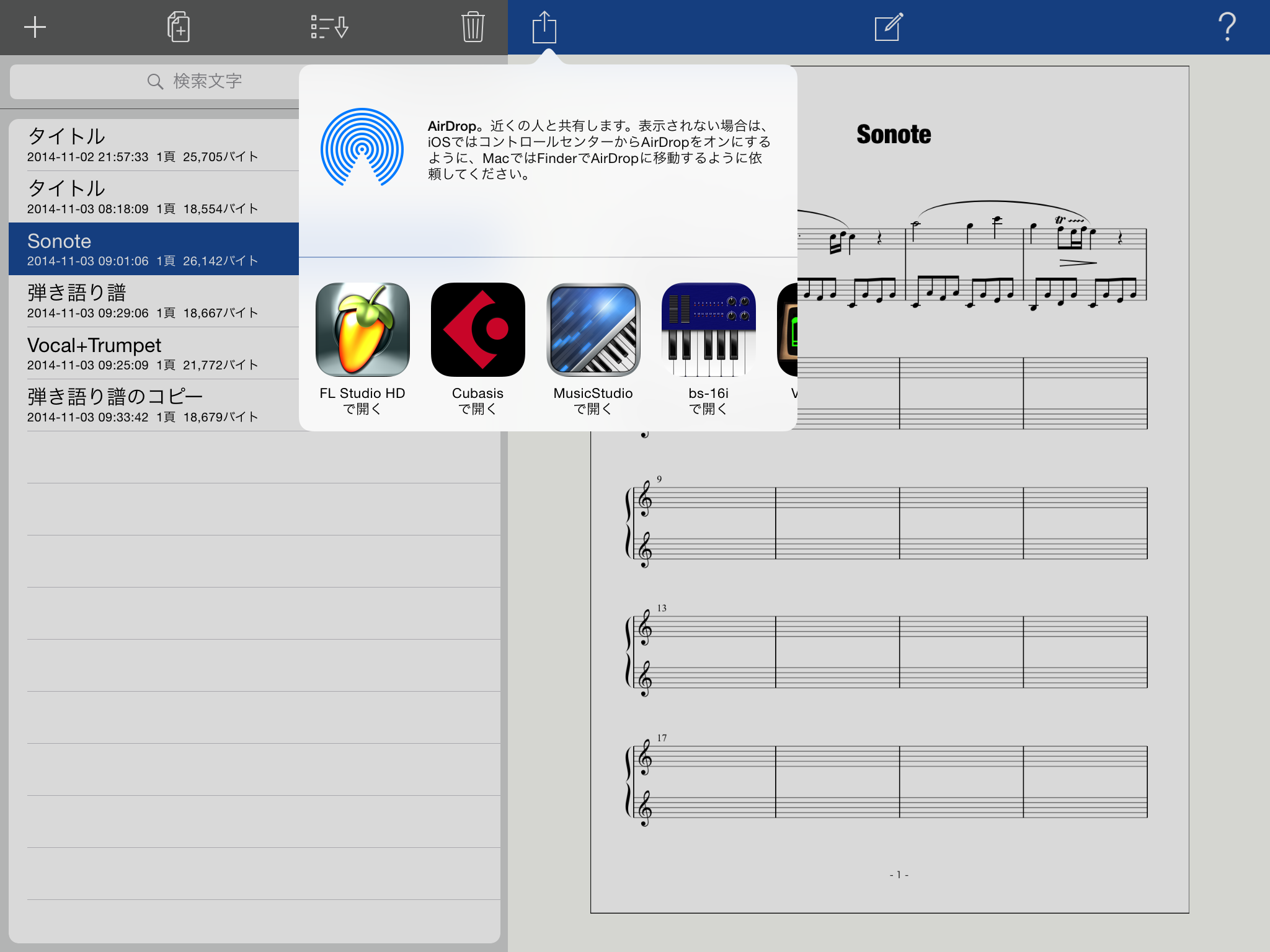1270x952 pixels.
Task: Tap the AirDrop icon
Action: [x=362, y=149]
